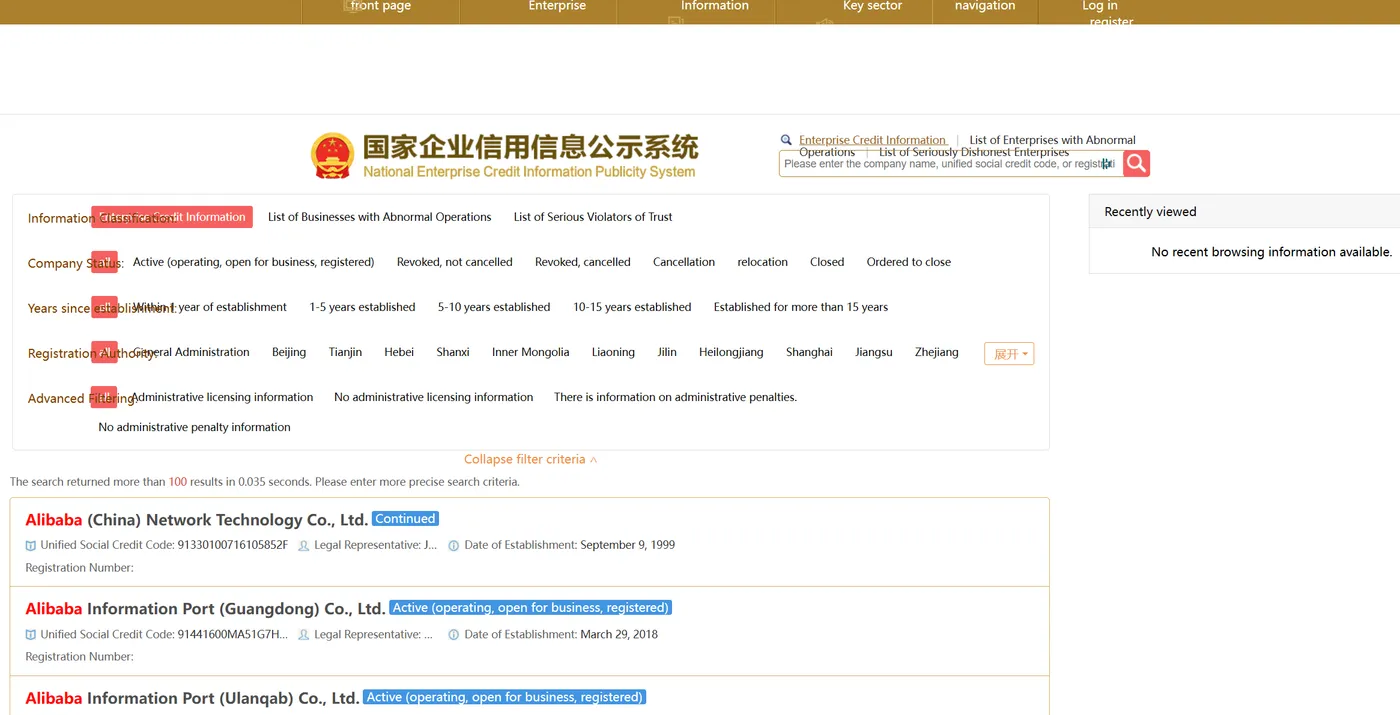
Task: Select List of Seriously Dishonest Enterprises tab
Action: point(974,152)
